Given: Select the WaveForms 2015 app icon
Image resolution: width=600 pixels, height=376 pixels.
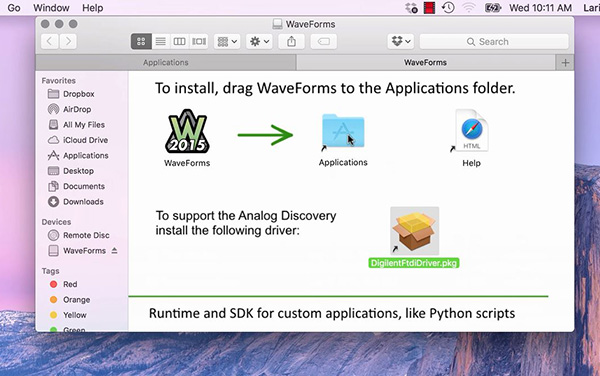Looking at the screenshot, I should click(187, 132).
